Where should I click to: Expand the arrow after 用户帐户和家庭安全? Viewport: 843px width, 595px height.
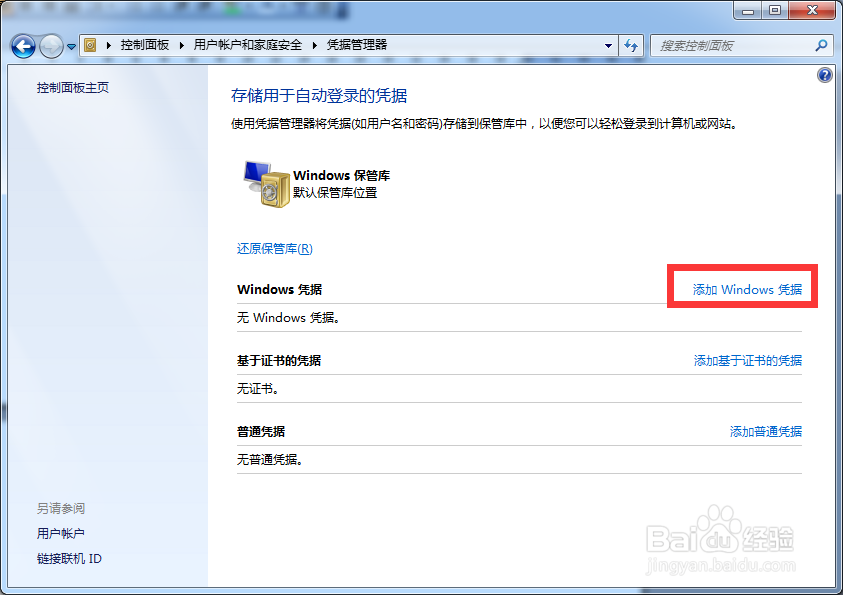pos(315,45)
